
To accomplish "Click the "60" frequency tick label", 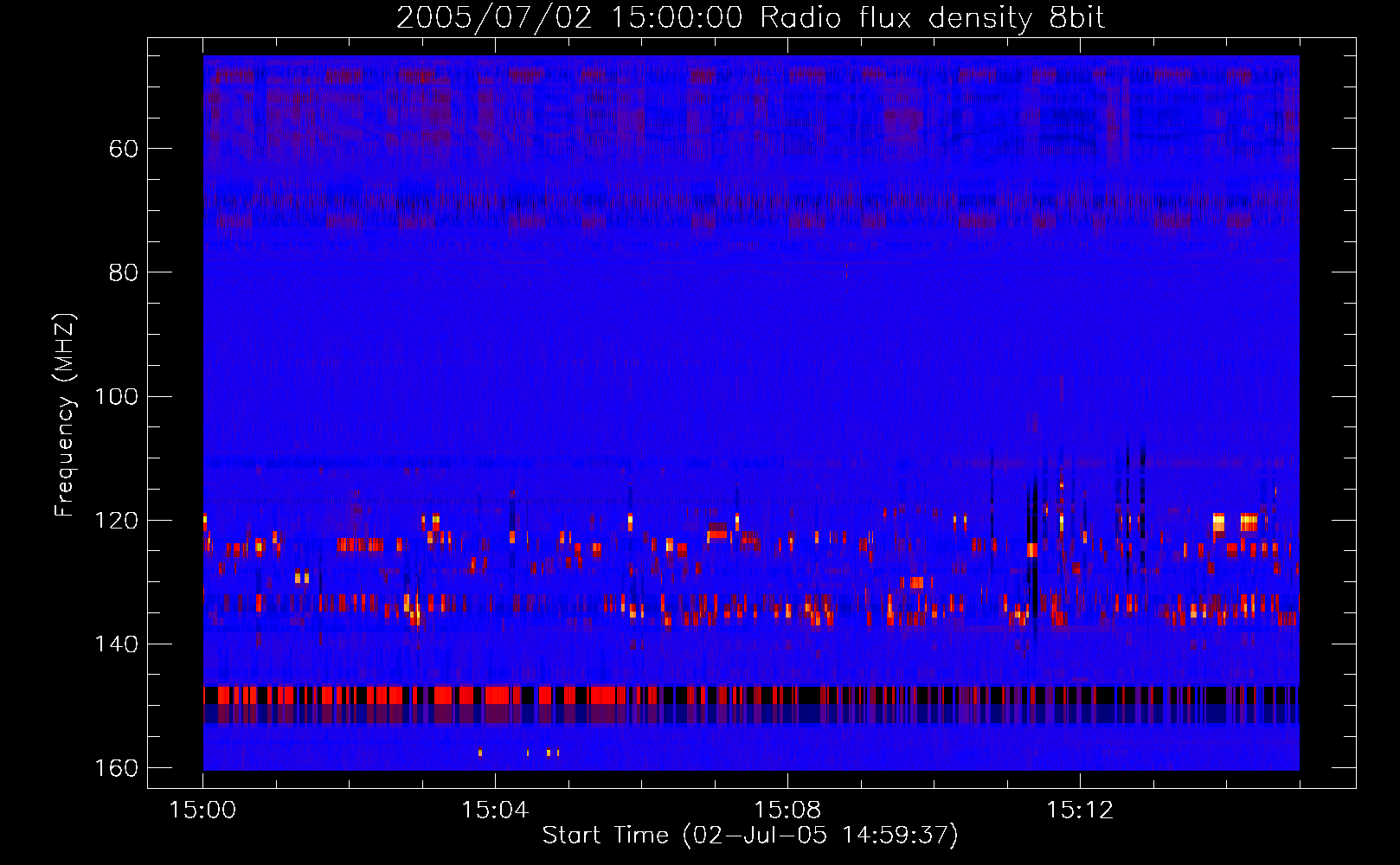I will pyautogui.click(x=124, y=149).
